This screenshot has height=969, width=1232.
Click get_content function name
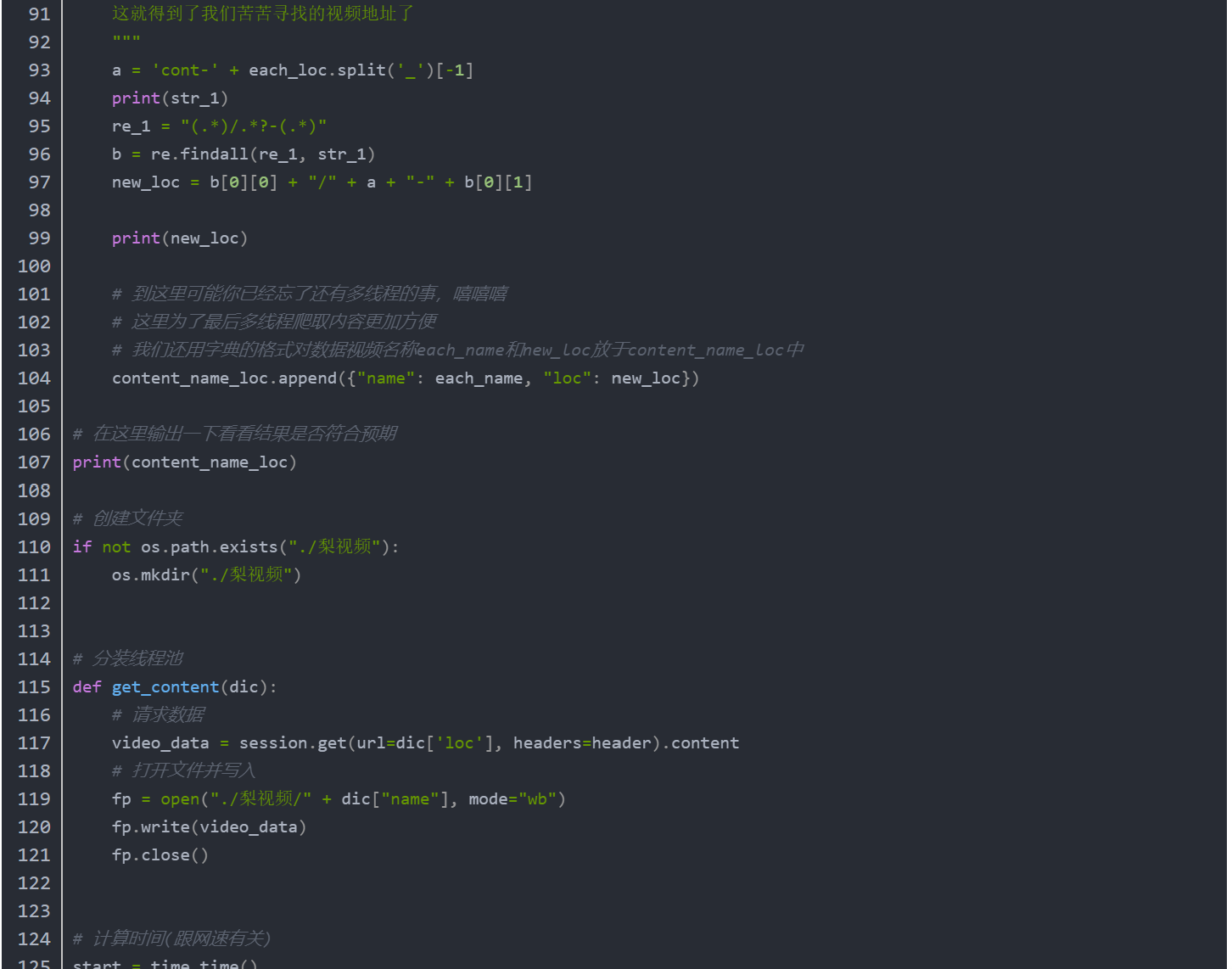click(165, 687)
